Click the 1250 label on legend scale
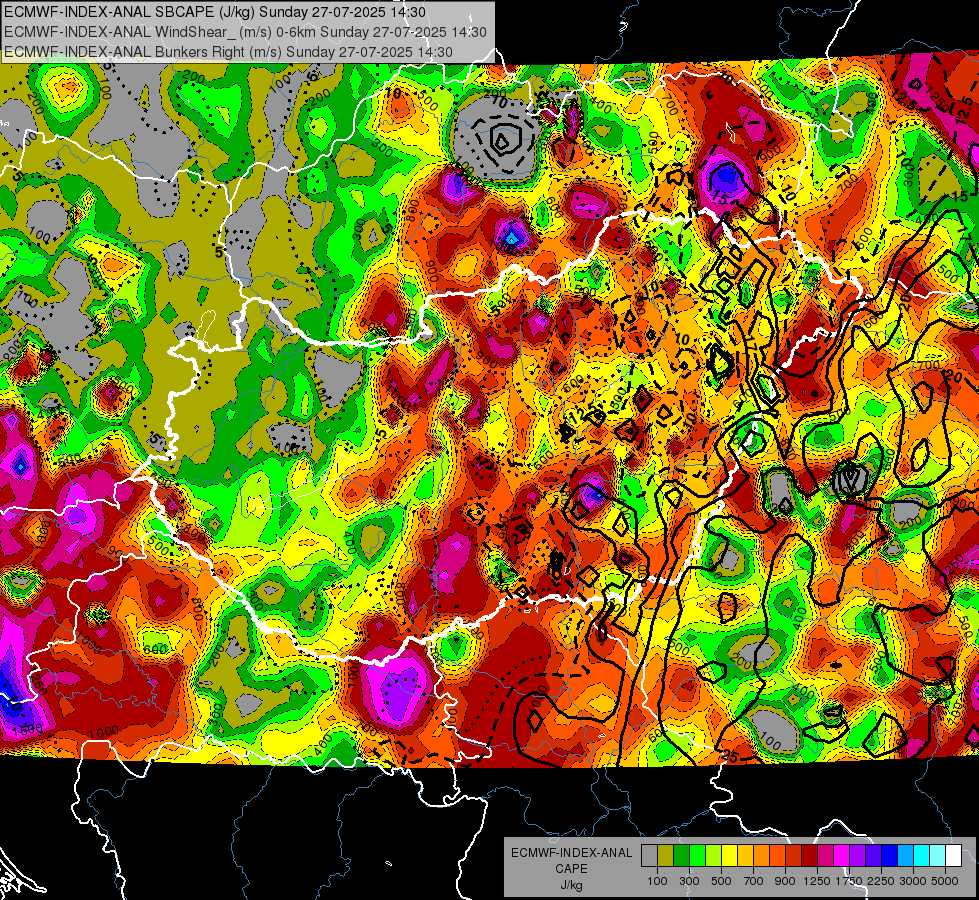Viewport: 979px width, 900px height. pos(817,881)
